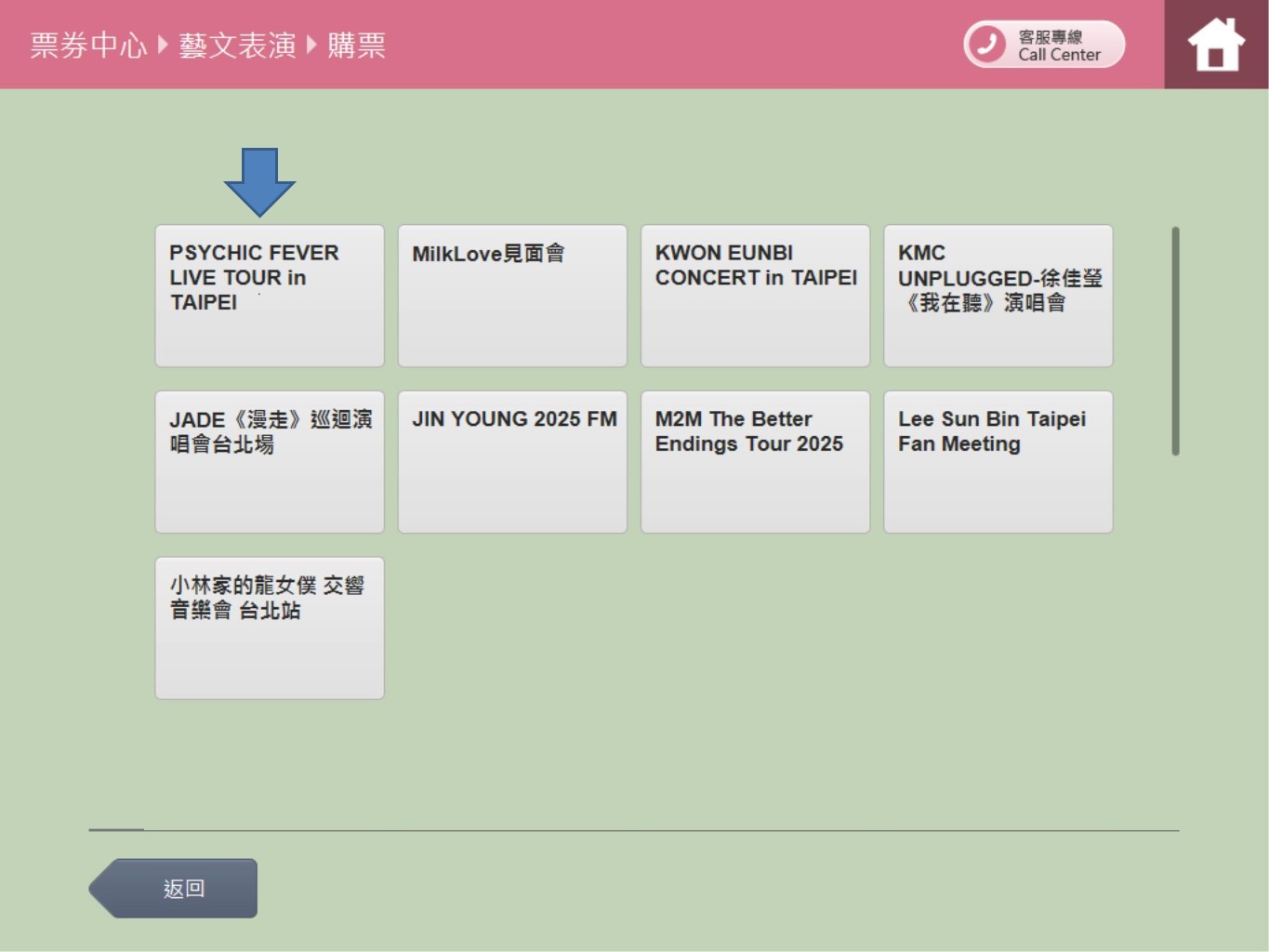Click arrow between 藝文表演 and 購票
1269x952 pixels.
(x=311, y=45)
